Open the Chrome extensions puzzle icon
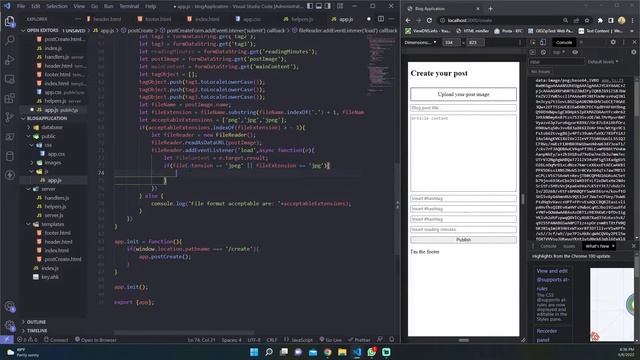Screen dimensions: 640x360 [x=600, y=20]
